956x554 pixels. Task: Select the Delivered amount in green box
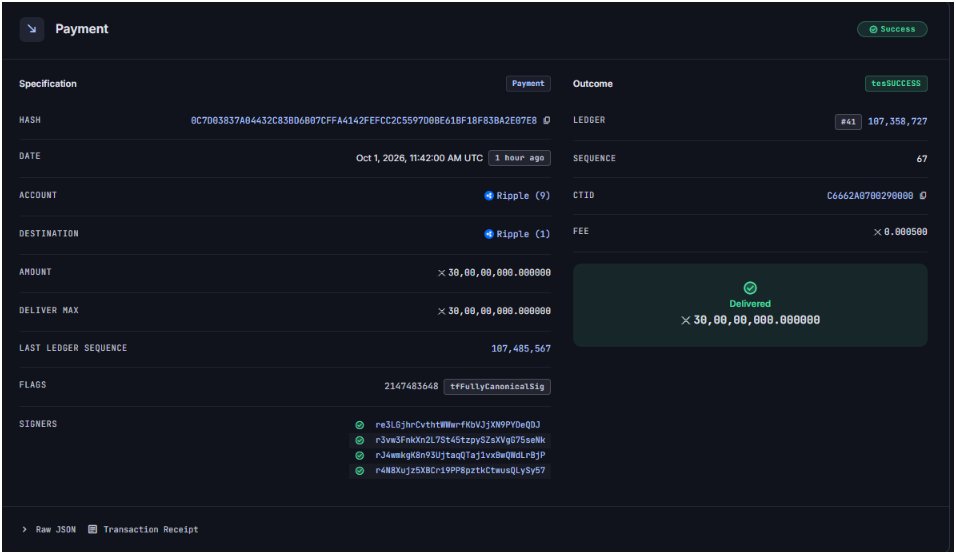757,321
